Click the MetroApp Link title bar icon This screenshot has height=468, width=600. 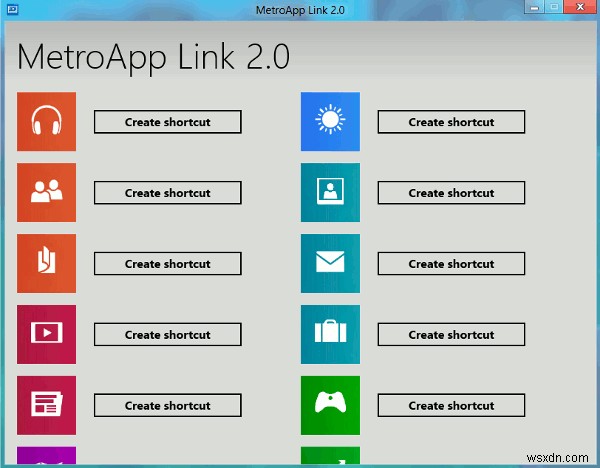click(13, 9)
